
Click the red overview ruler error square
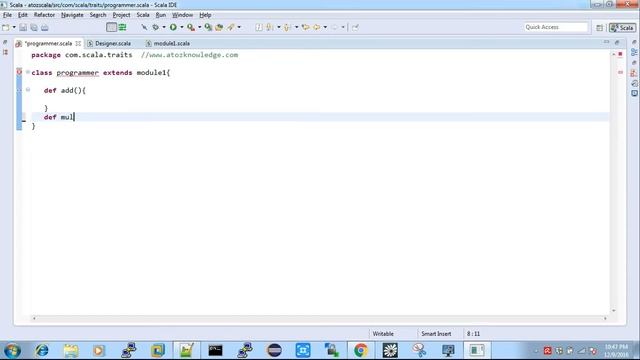pos(620,54)
